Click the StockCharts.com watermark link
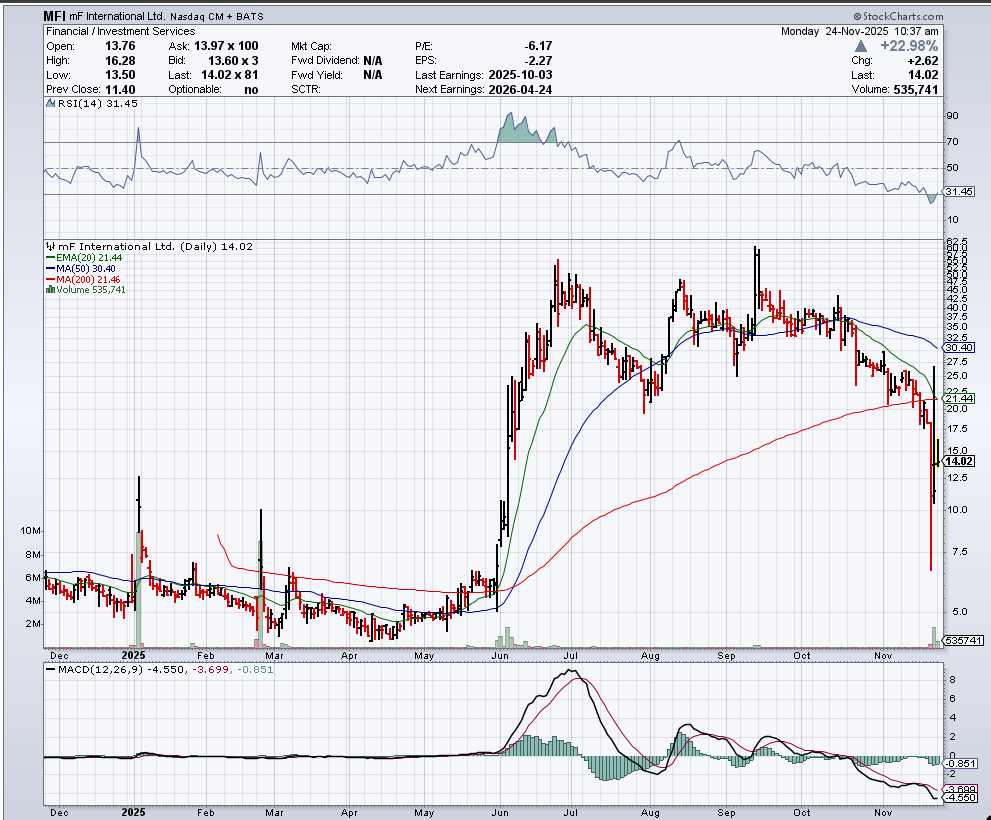This screenshot has height=820, width=991. tap(898, 17)
